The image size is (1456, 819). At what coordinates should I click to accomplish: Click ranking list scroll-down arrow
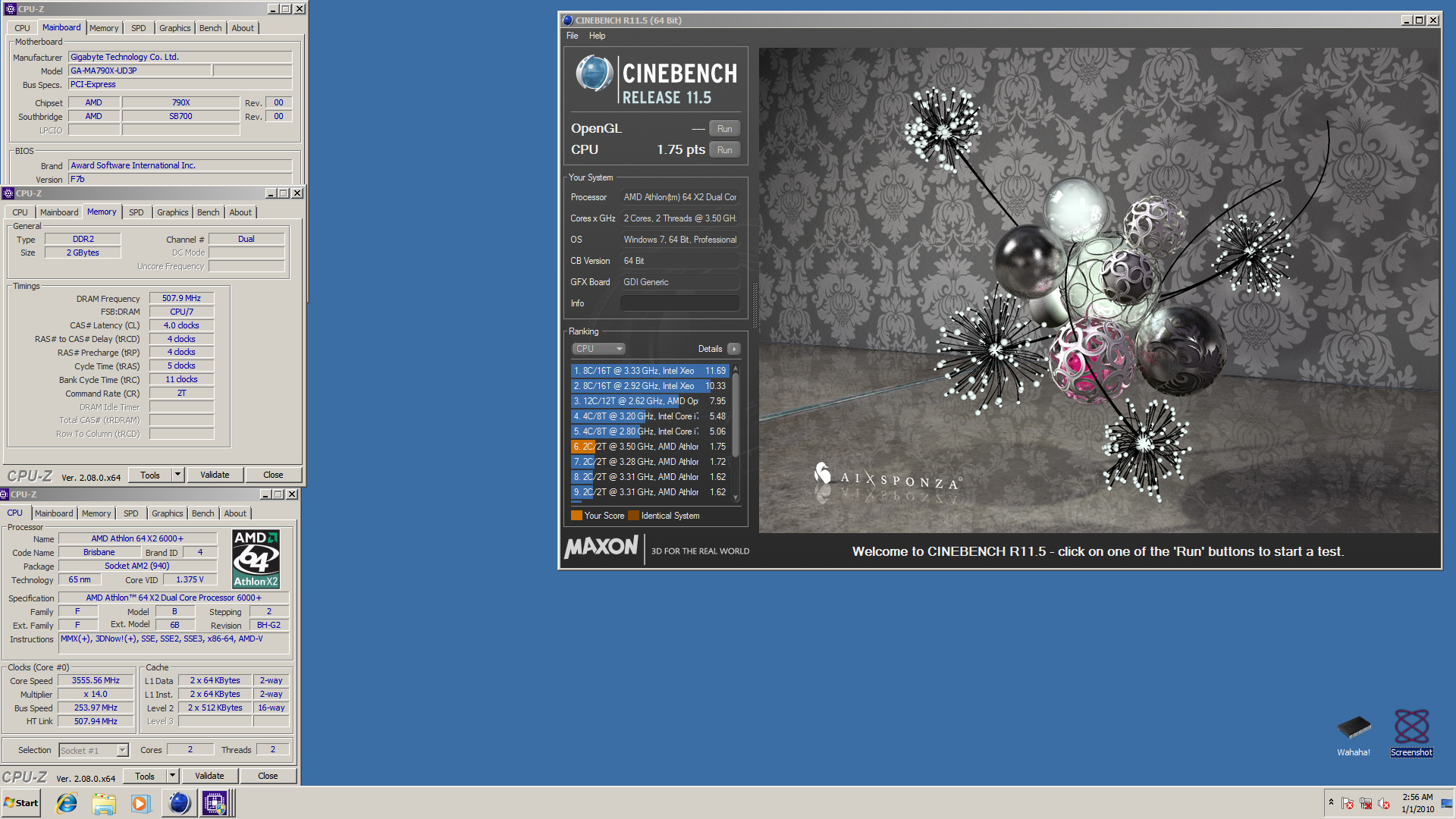click(735, 497)
